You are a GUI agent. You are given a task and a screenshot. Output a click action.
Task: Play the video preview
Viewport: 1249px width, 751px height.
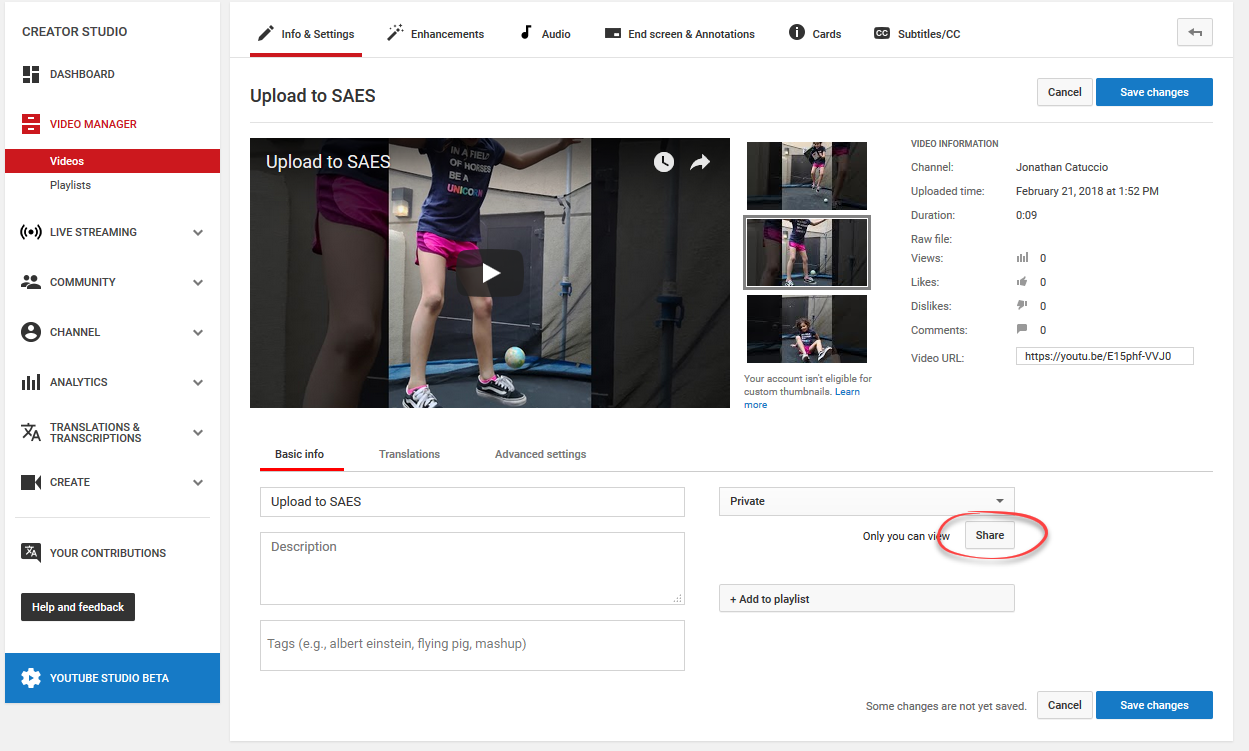[490, 273]
